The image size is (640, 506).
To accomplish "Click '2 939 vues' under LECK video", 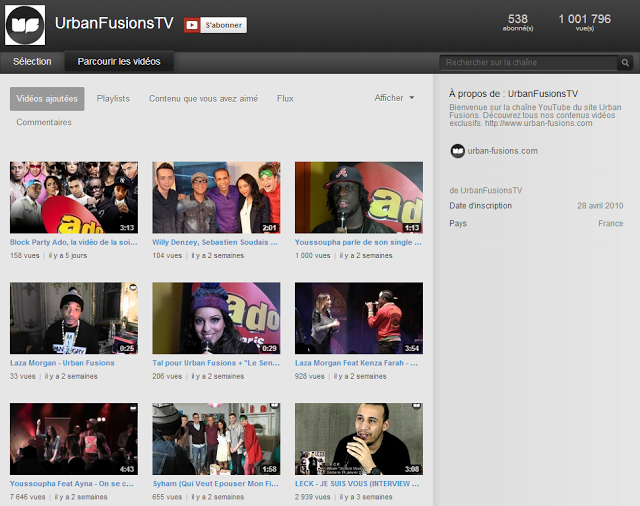I will tap(312, 497).
